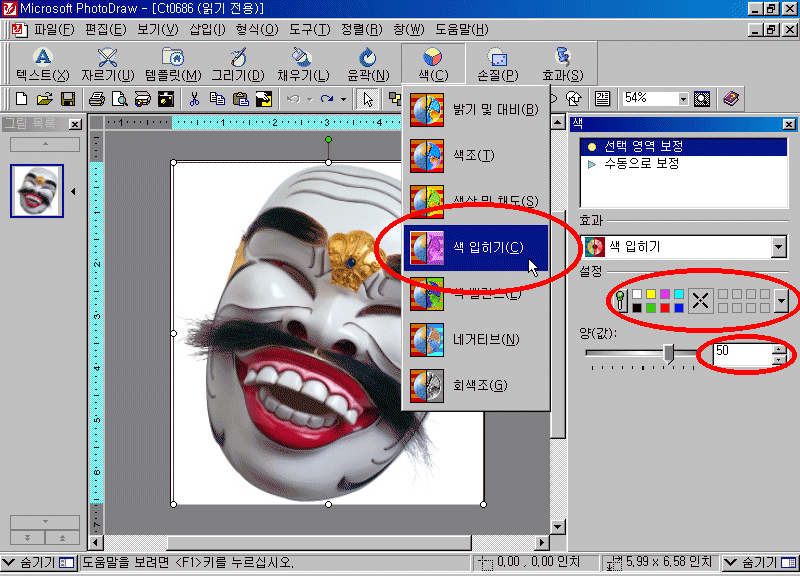The width and height of the screenshot is (800, 576).
Task: Click the undo arrow icon
Action: tap(293, 99)
